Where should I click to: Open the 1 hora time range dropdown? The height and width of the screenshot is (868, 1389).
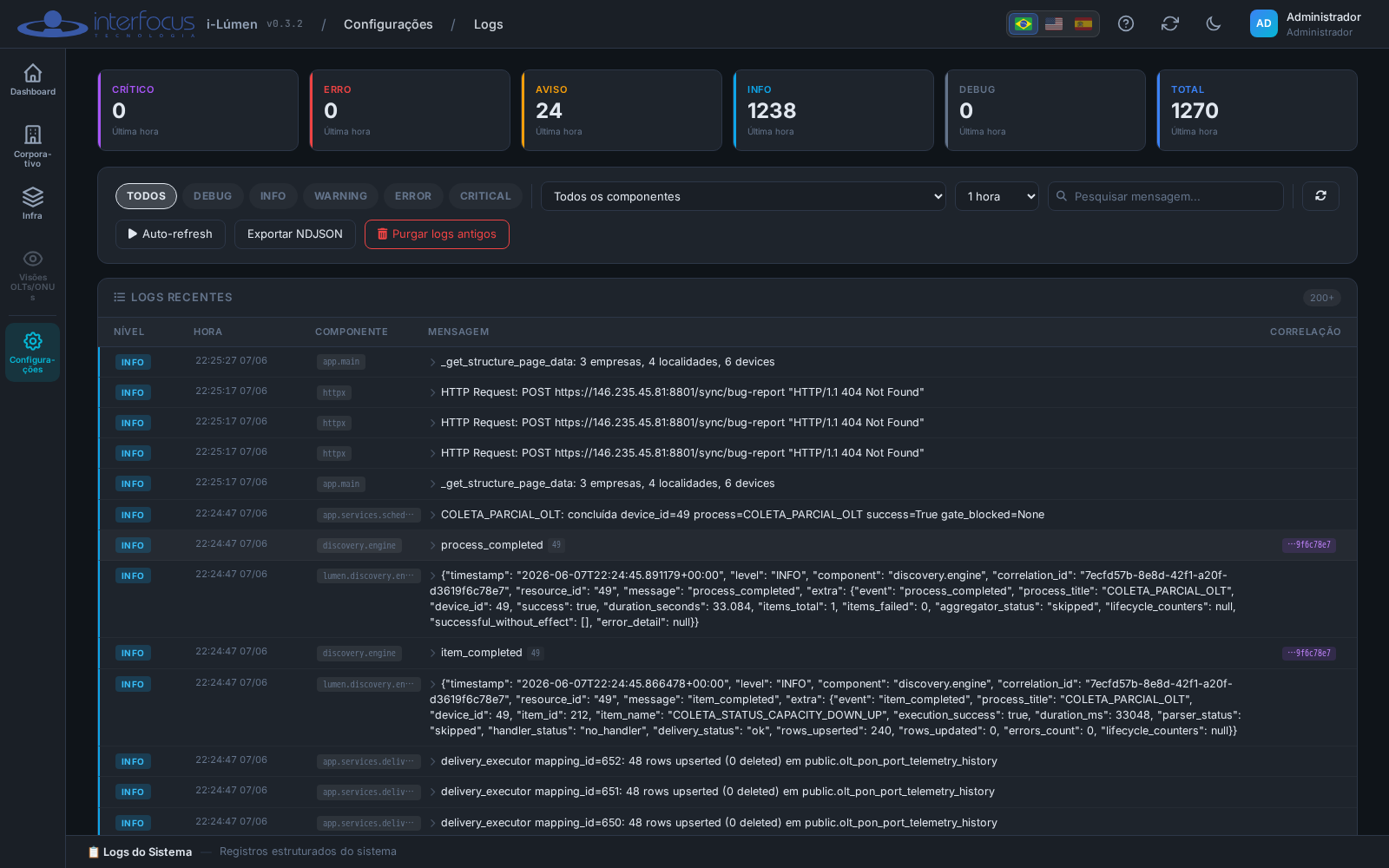997,196
